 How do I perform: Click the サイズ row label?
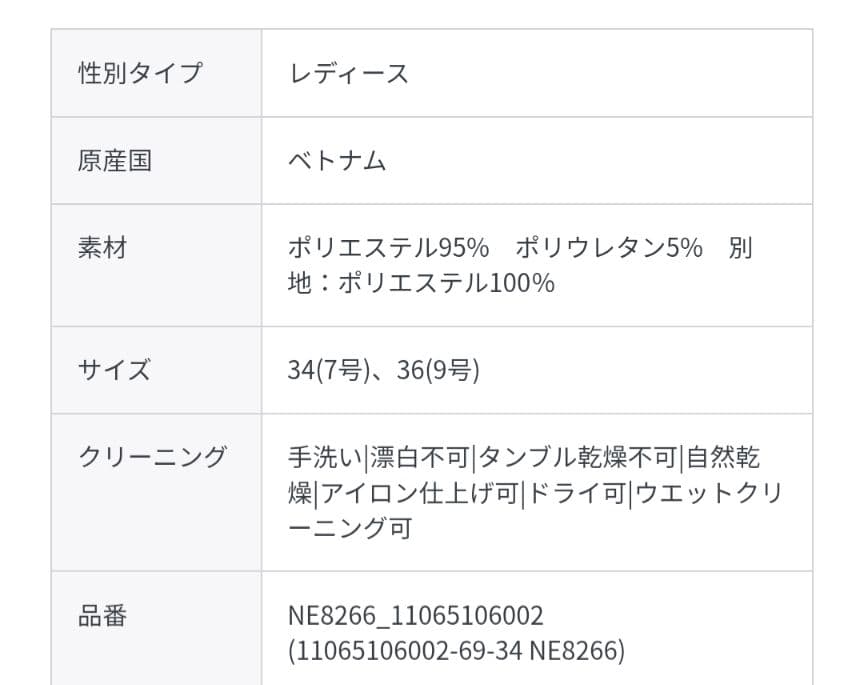[x=115, y=369]
